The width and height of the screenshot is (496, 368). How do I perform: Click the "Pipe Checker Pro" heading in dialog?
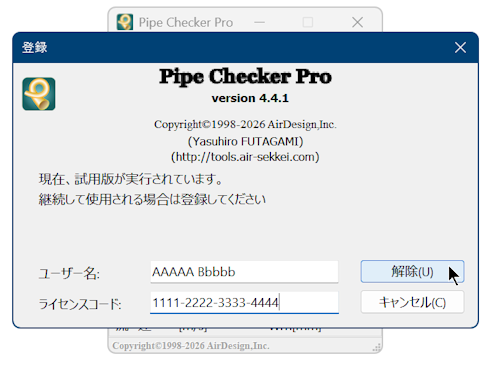[x=245, y=76]
